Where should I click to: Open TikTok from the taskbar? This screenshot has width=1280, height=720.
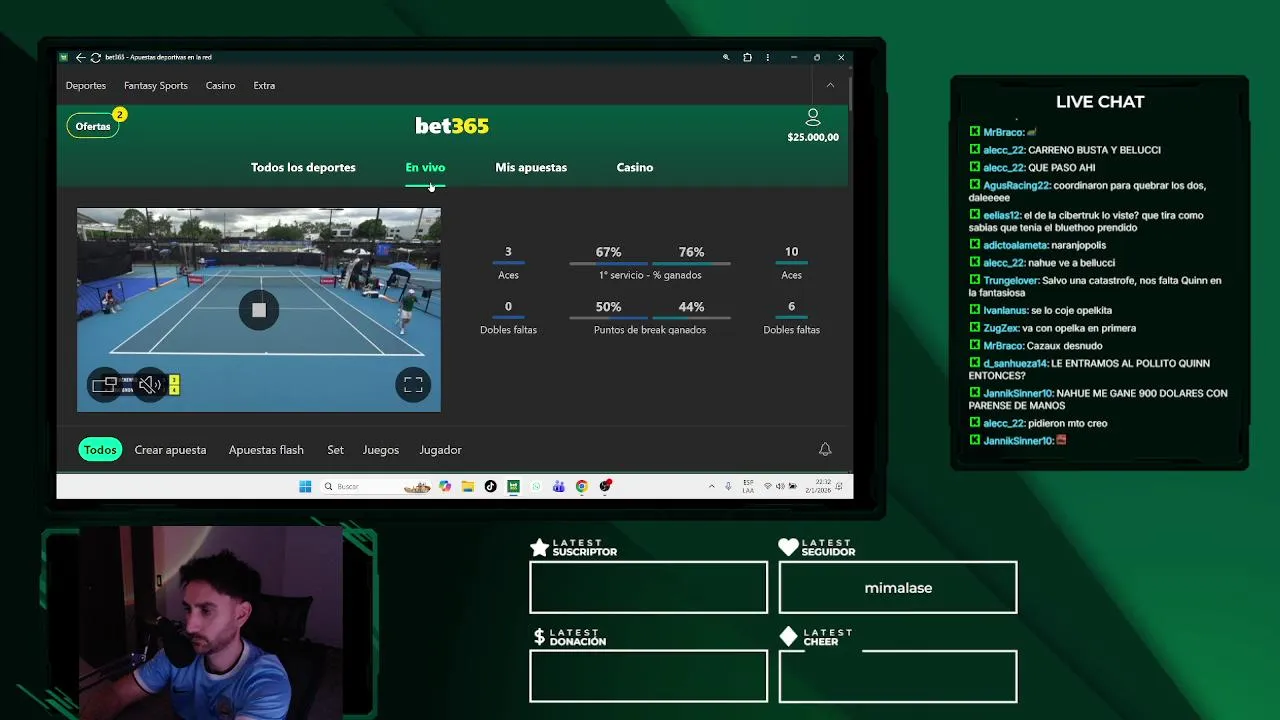490,486
